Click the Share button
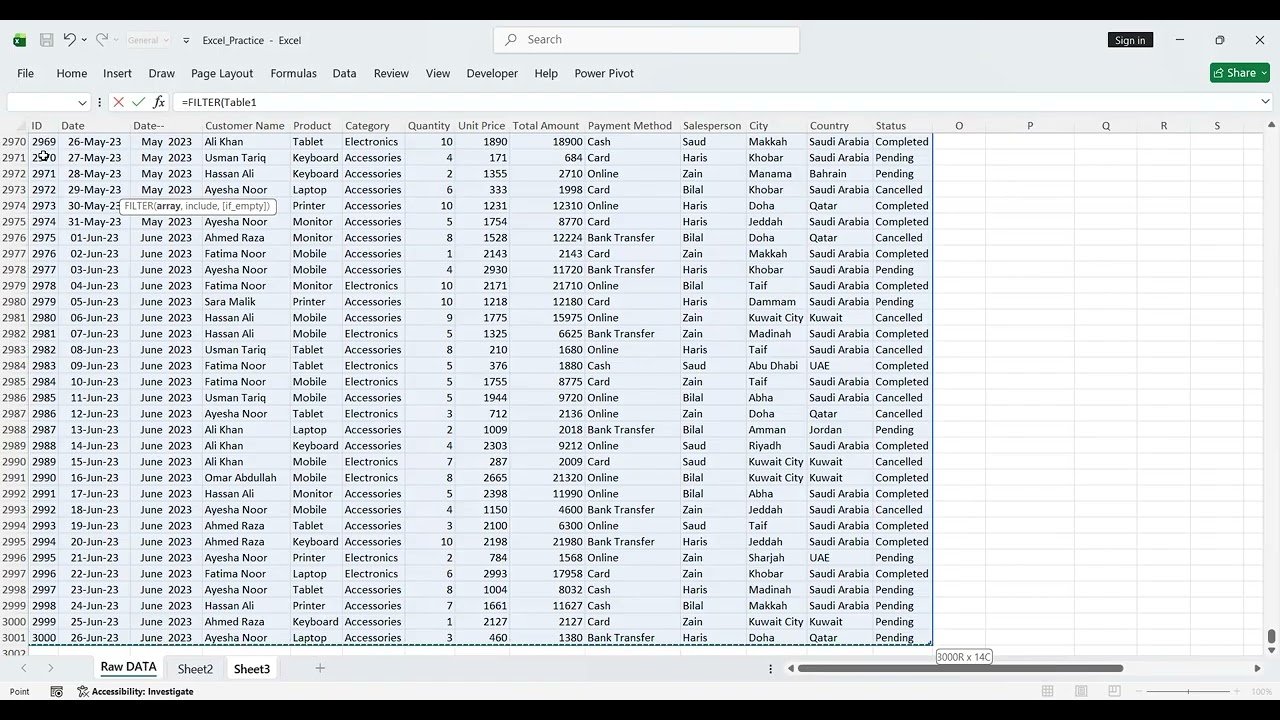This screenshot has width=1280, height=720. 1240,73
